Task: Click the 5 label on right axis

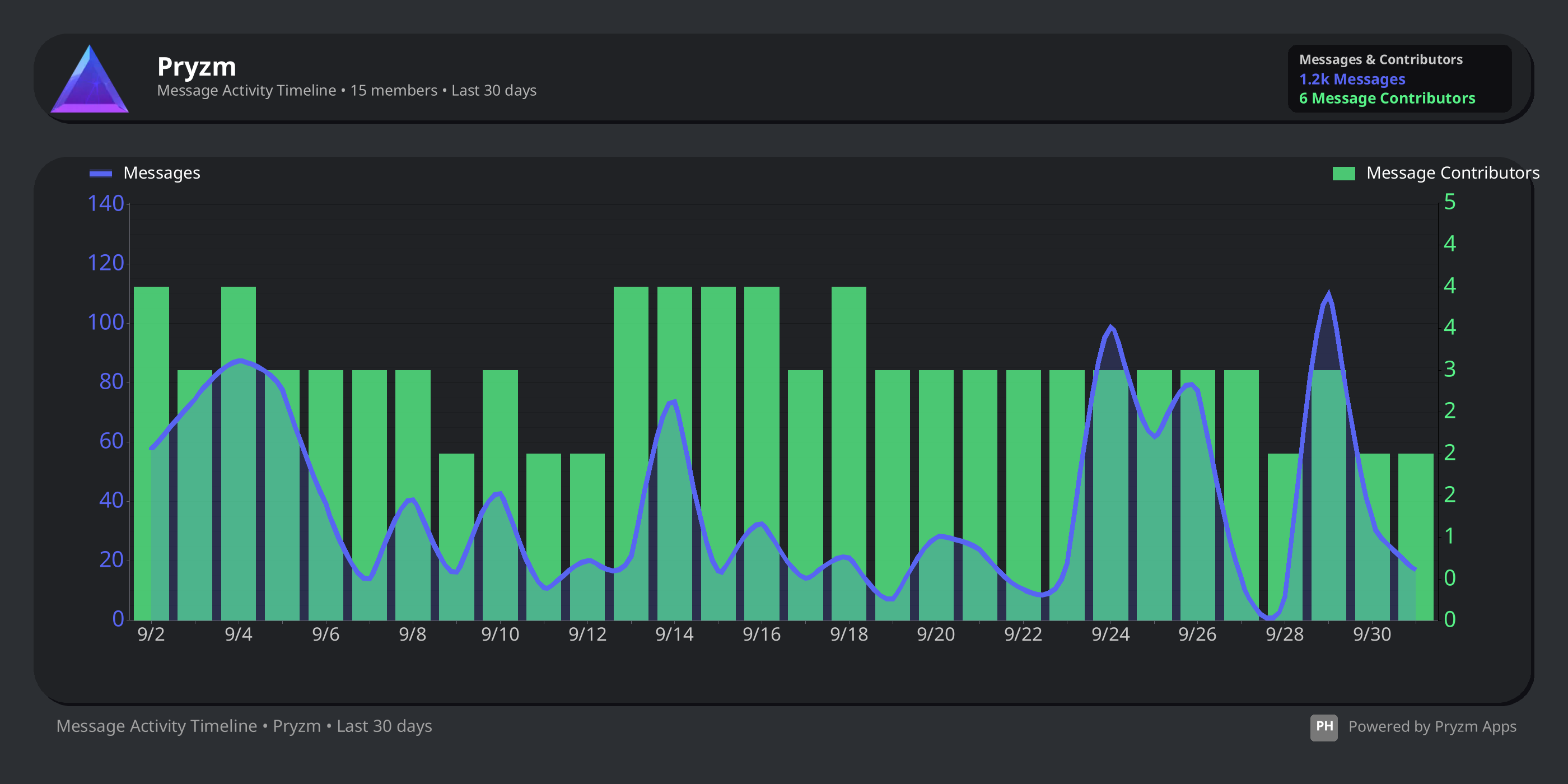Action: (1449, 202)
